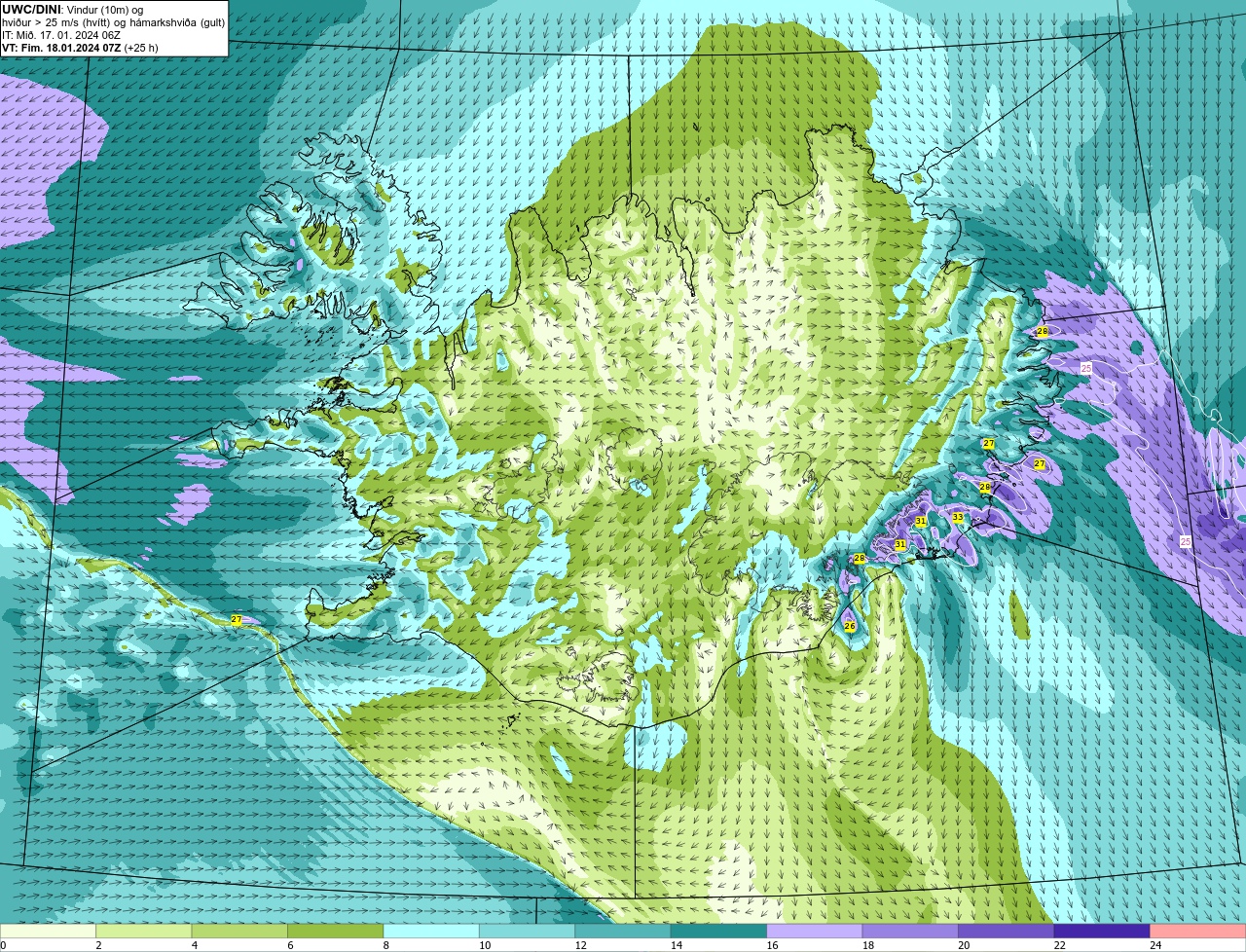The width and height of the screenshot is (1246, 952).
Task: Click the legend tick value 8
Action: 387,945
